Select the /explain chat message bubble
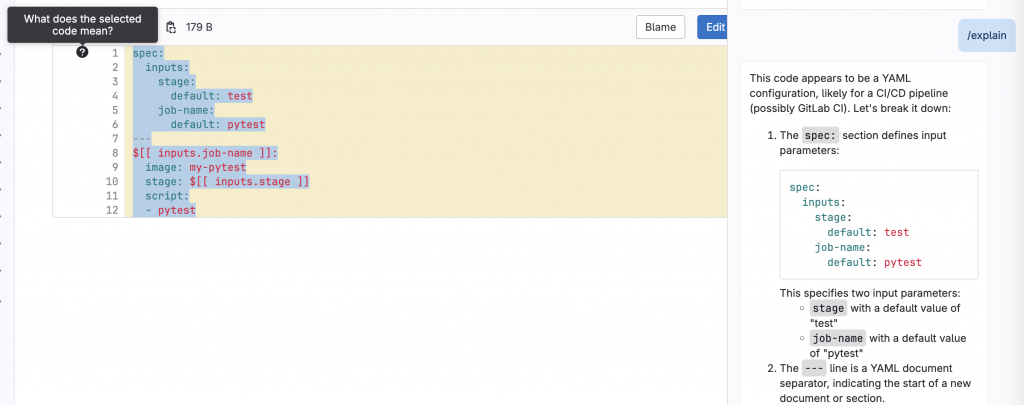The image size is (1024, 405). pos(987,35)
